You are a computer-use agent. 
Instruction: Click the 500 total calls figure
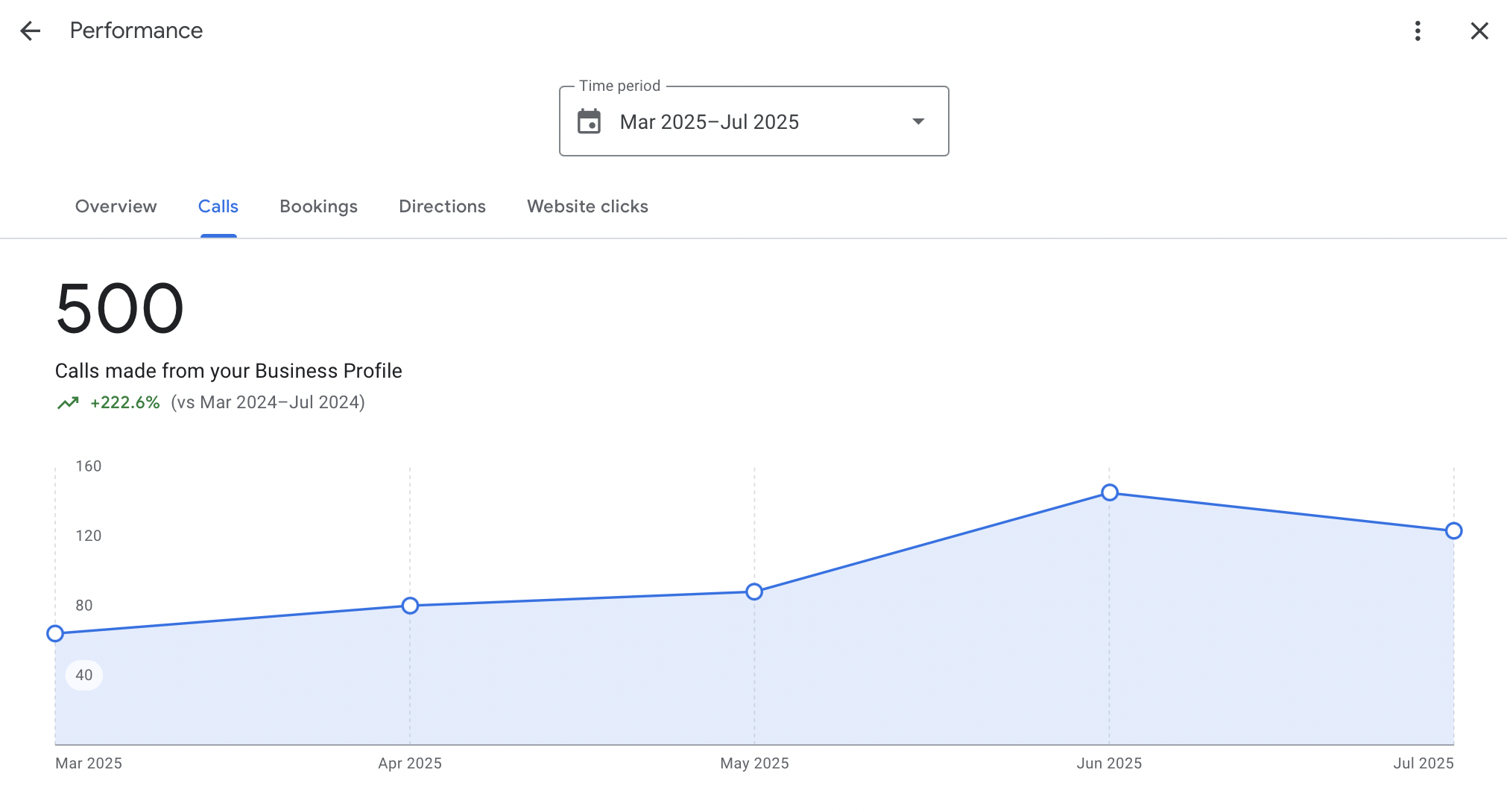119,308
